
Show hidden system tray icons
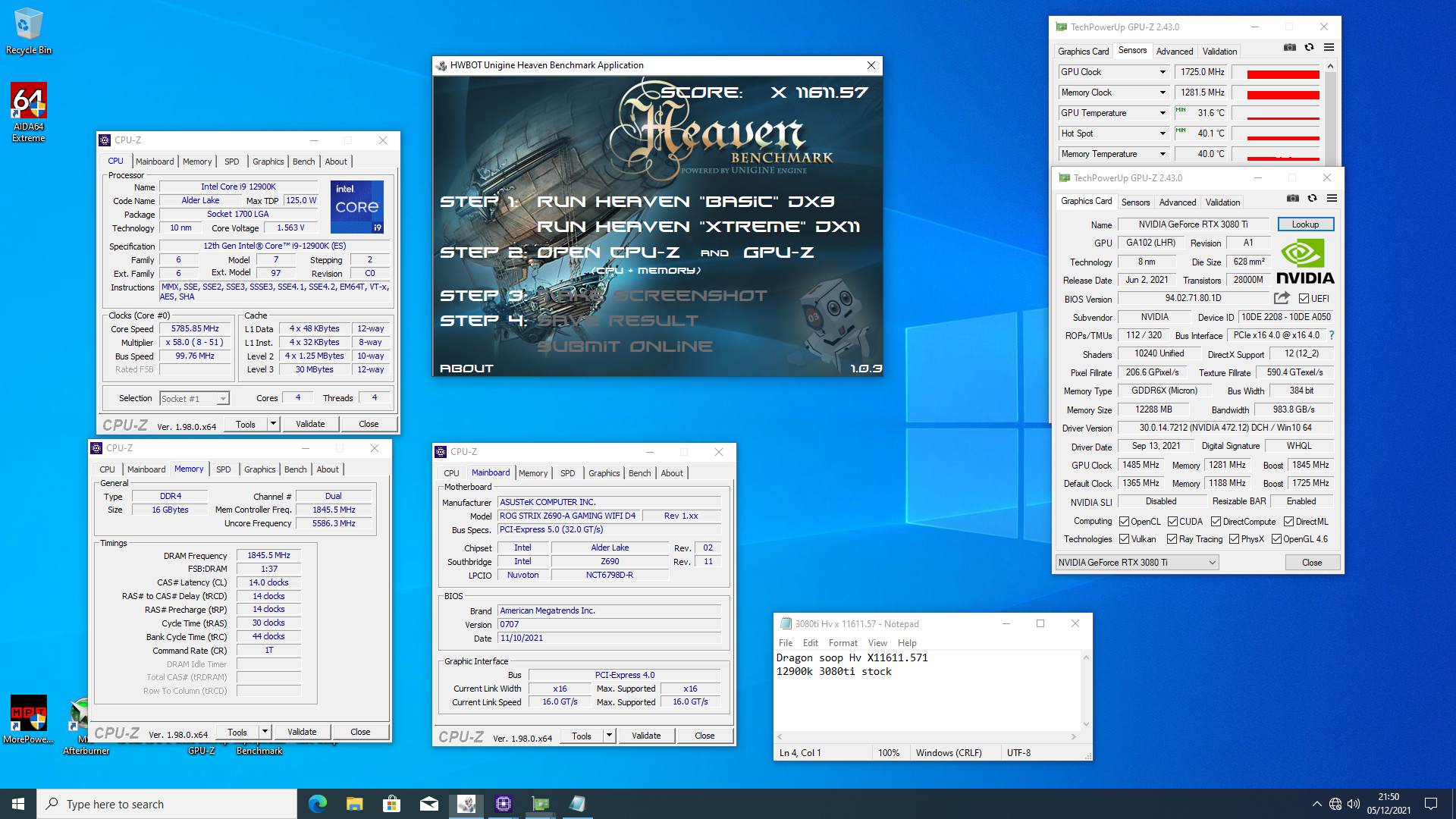pos(1316,804)
